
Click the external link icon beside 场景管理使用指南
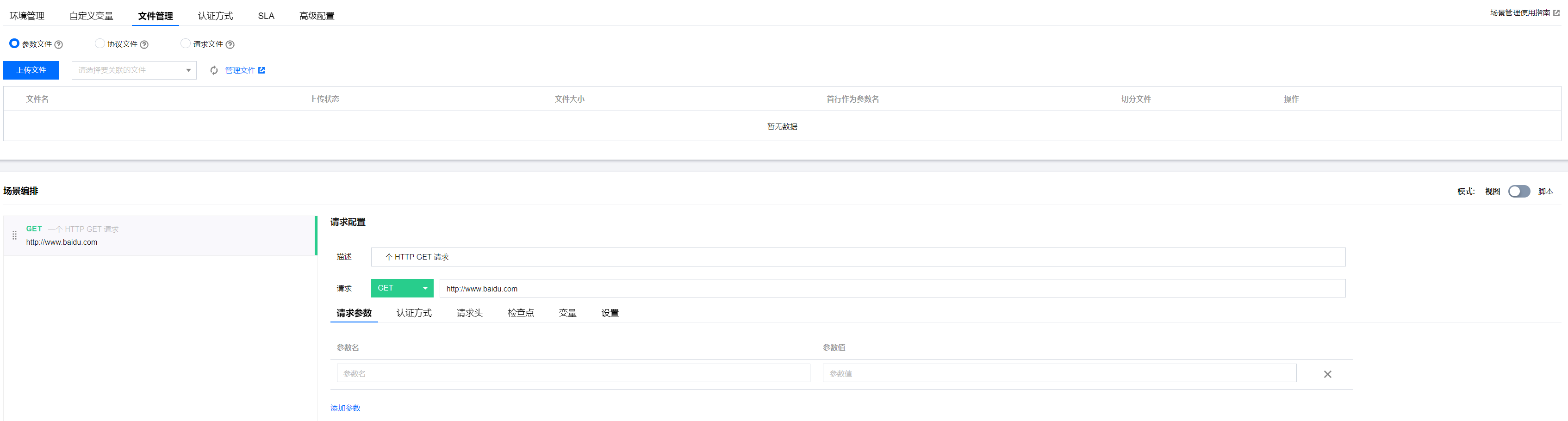click(x=1556, y=13)
